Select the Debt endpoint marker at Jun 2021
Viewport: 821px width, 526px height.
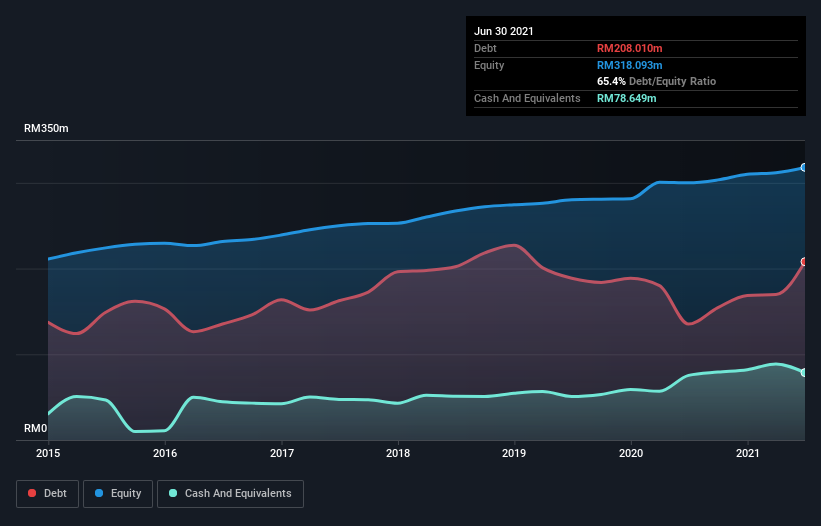[x=804, y=262]
